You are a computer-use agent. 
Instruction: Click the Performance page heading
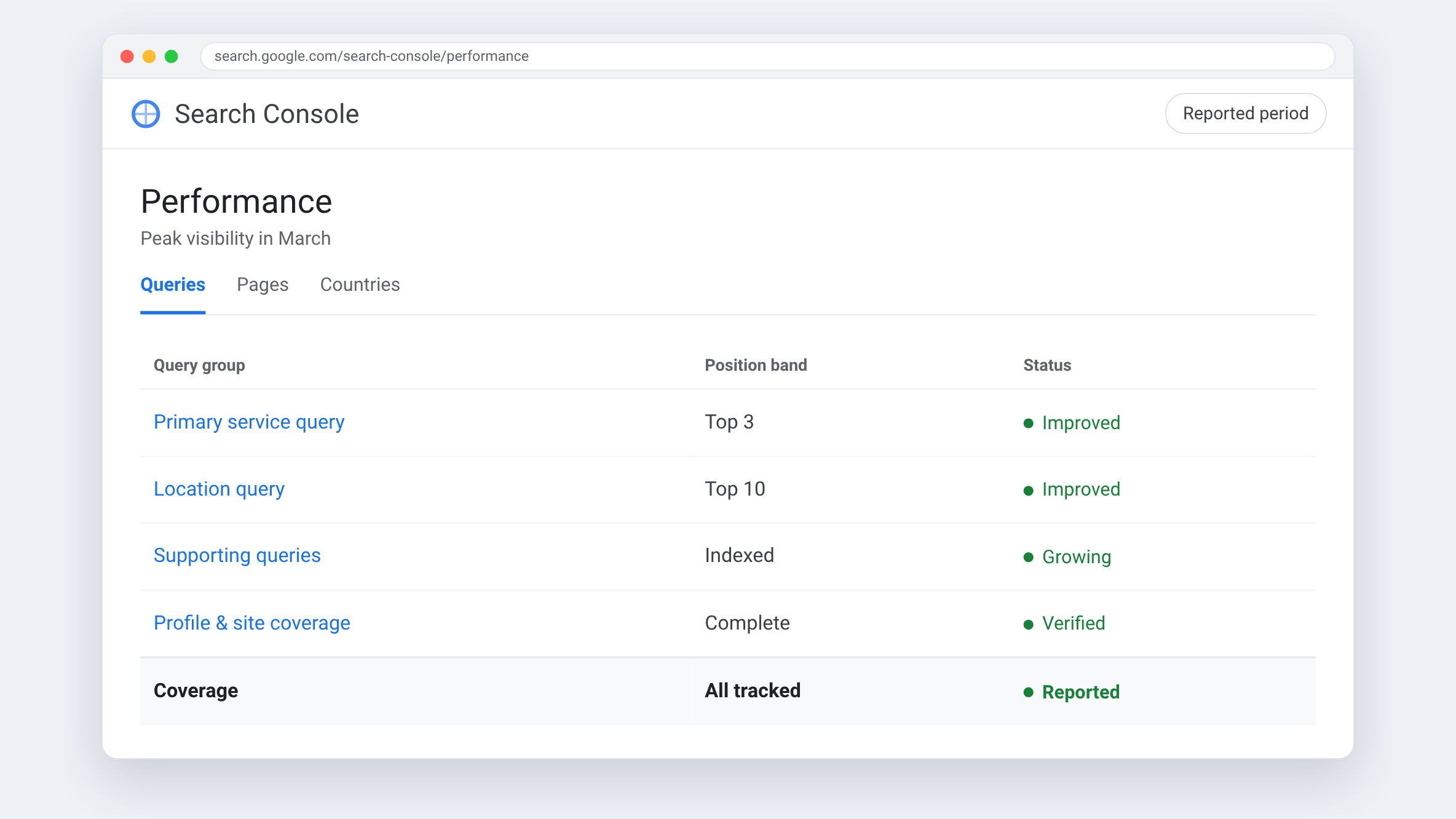pos(236,202)
